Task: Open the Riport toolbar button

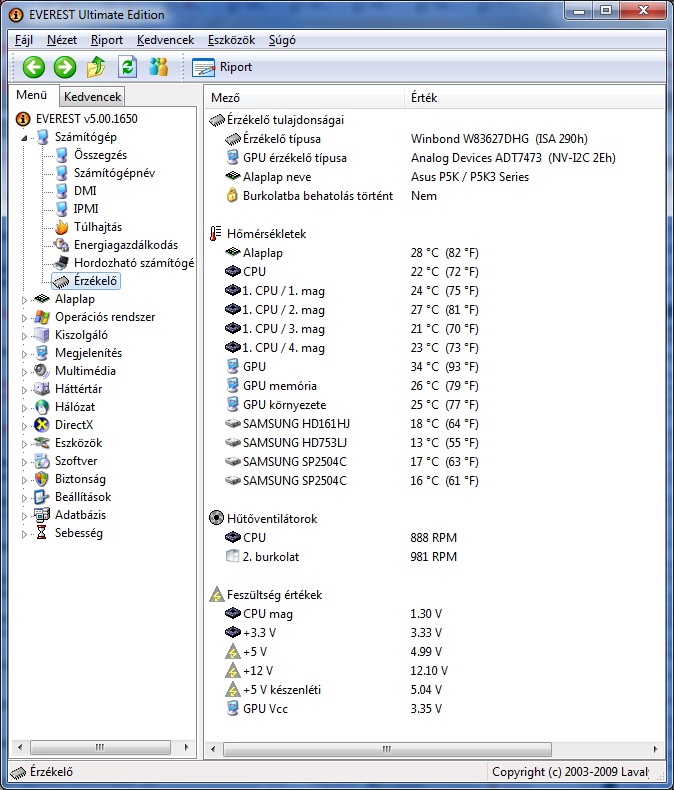Action: (x=222, y=67)
